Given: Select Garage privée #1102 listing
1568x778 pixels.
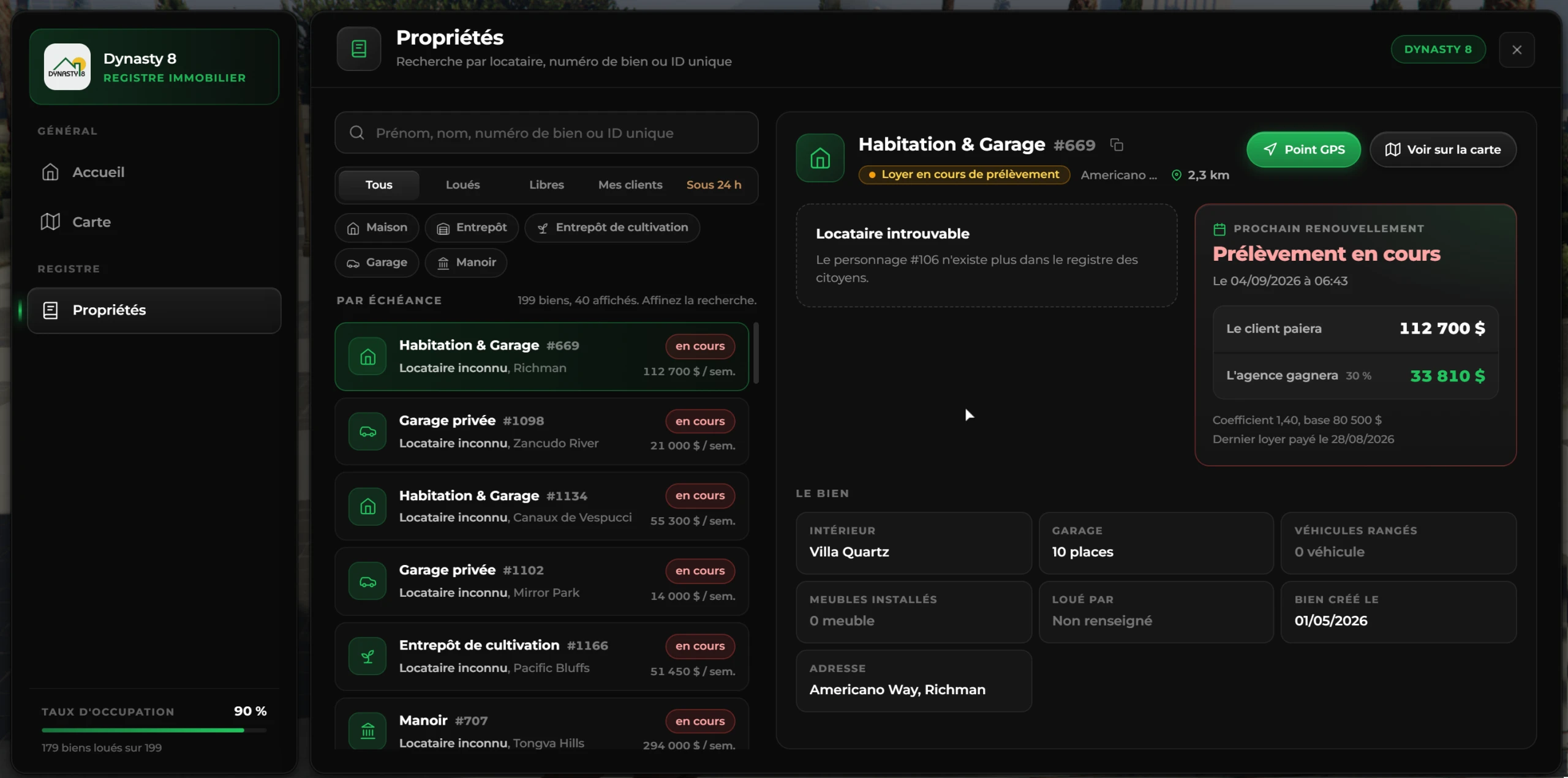Looking at the screenshot, I should pos(542,582).
